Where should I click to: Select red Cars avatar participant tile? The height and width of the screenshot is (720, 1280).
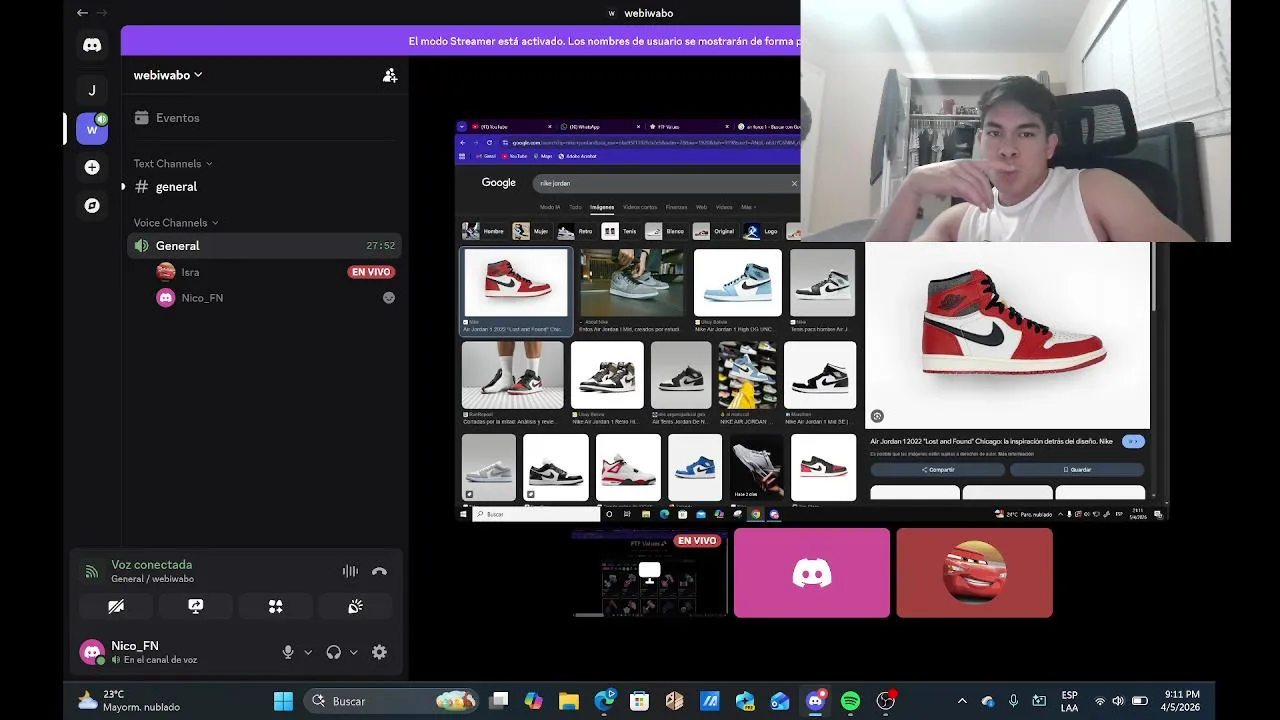pyautogui.click(x=974, y=573)
